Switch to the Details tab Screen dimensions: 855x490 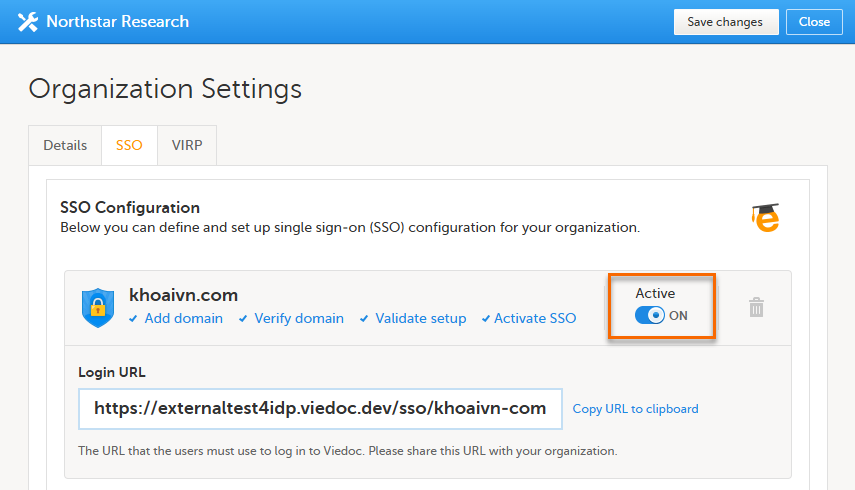click(65, 145)
